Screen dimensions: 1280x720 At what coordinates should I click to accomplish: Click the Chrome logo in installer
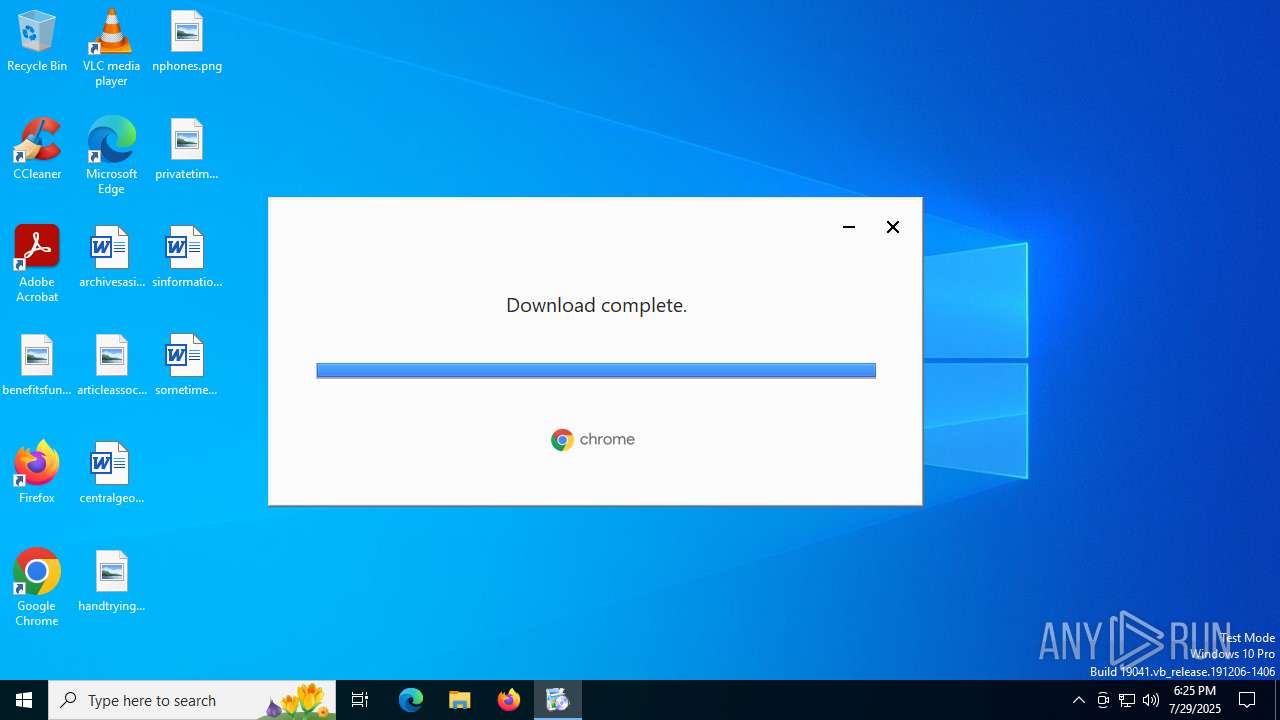[593, 440]
